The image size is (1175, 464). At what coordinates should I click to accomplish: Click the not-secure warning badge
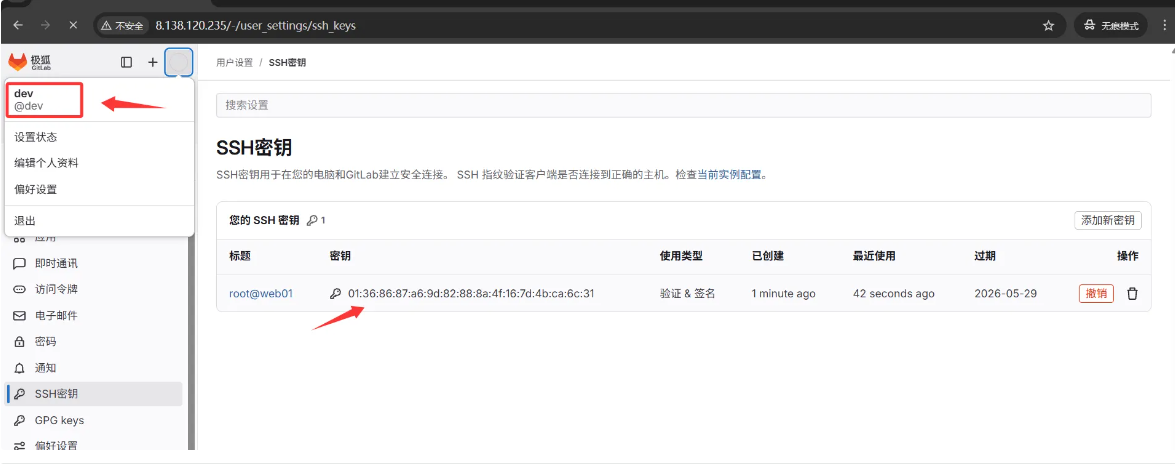click(122, 25)
